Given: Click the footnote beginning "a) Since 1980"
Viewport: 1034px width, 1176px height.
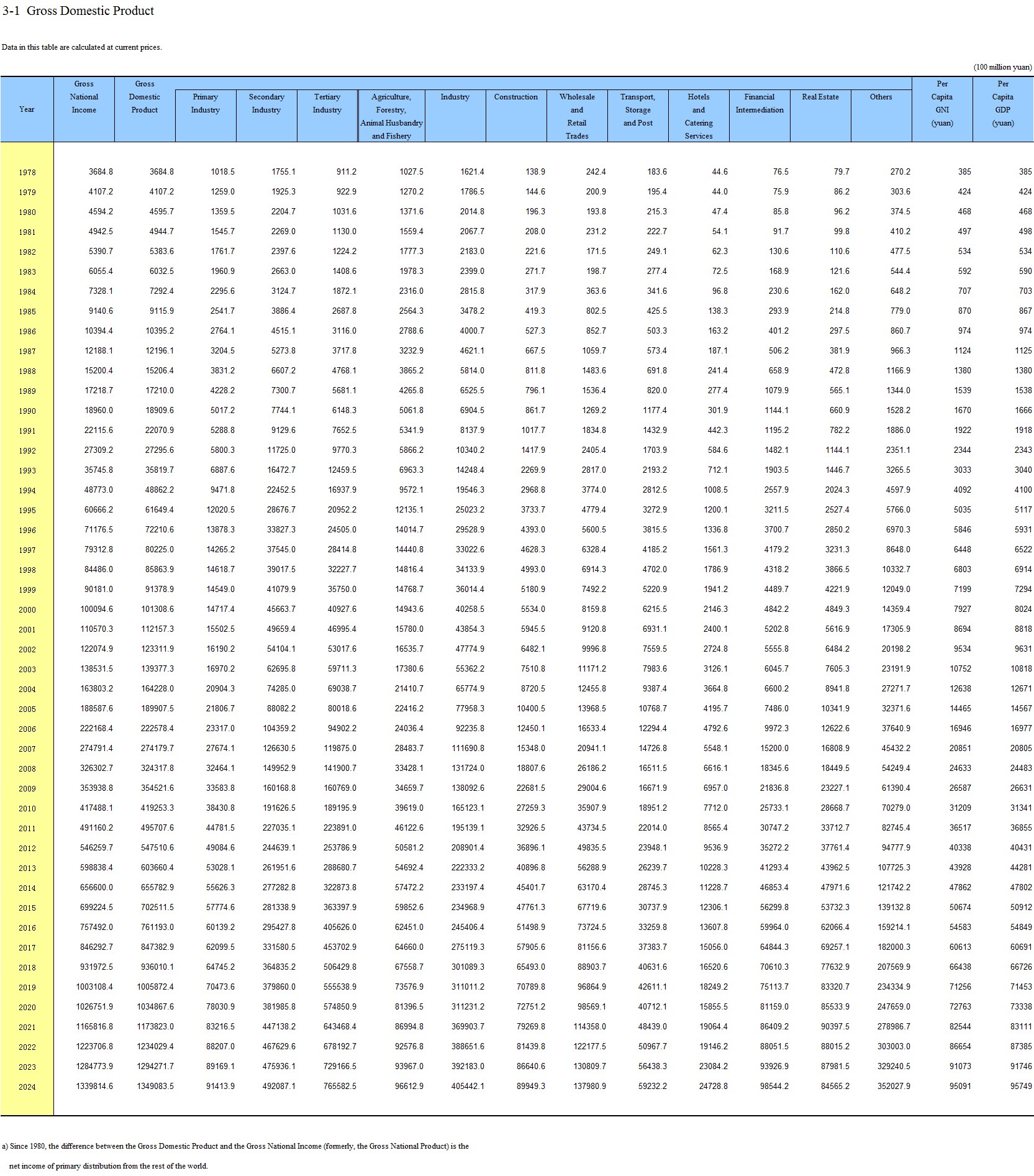Looking at the screenshot, I should click(235, 1146).
